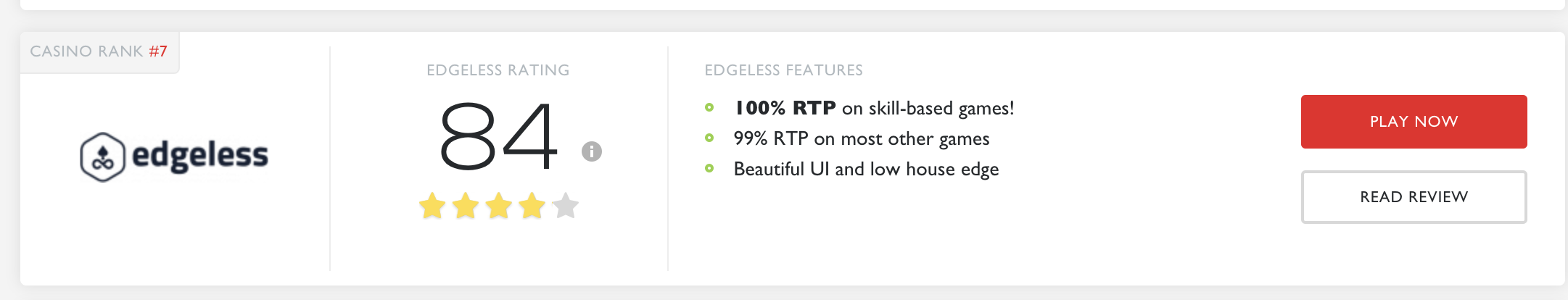Viewport: 1568px width, 300px height.
Task: Click the 100% RTP skill-based games text
Action: [874, 109]
